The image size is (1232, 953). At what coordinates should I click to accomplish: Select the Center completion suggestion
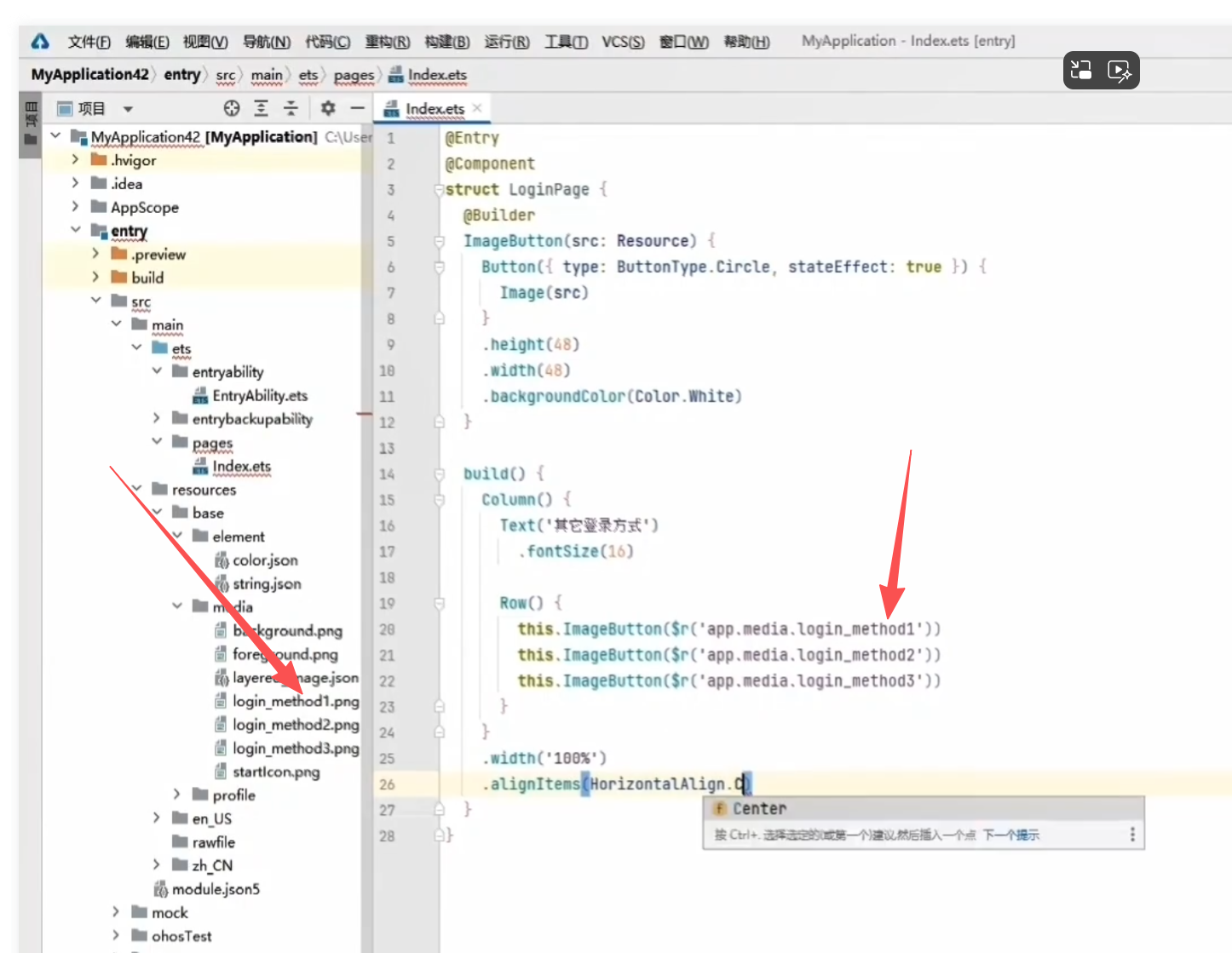pos(759,809)
